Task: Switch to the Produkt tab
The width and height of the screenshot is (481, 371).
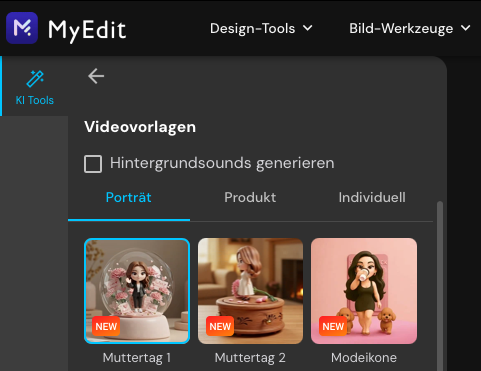Action: click(250, 197)
